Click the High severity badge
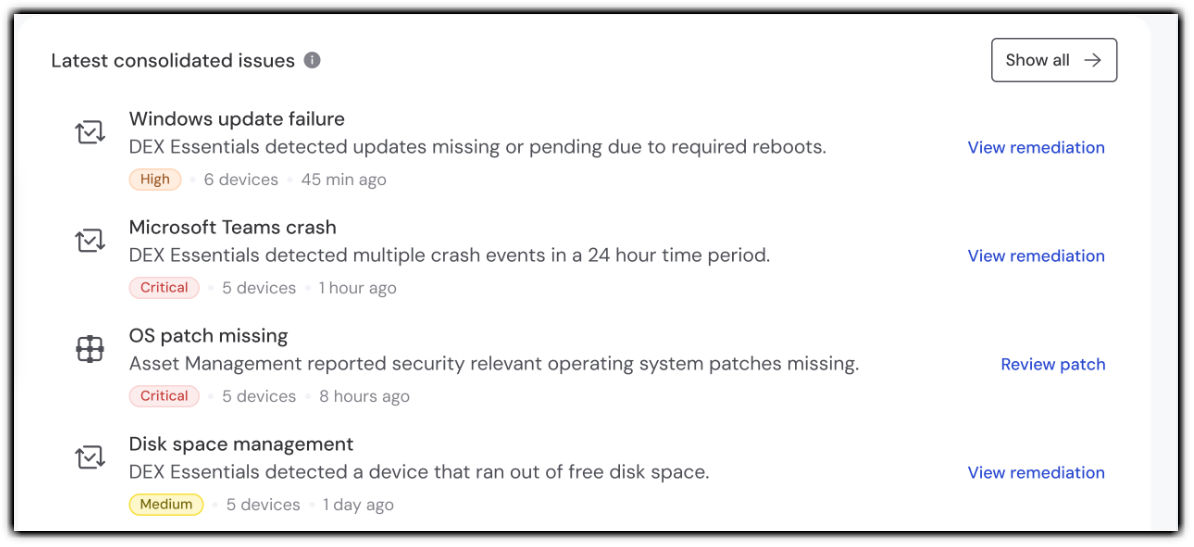The height and width of the screenshot is (547, 1194). click(155, 180)
